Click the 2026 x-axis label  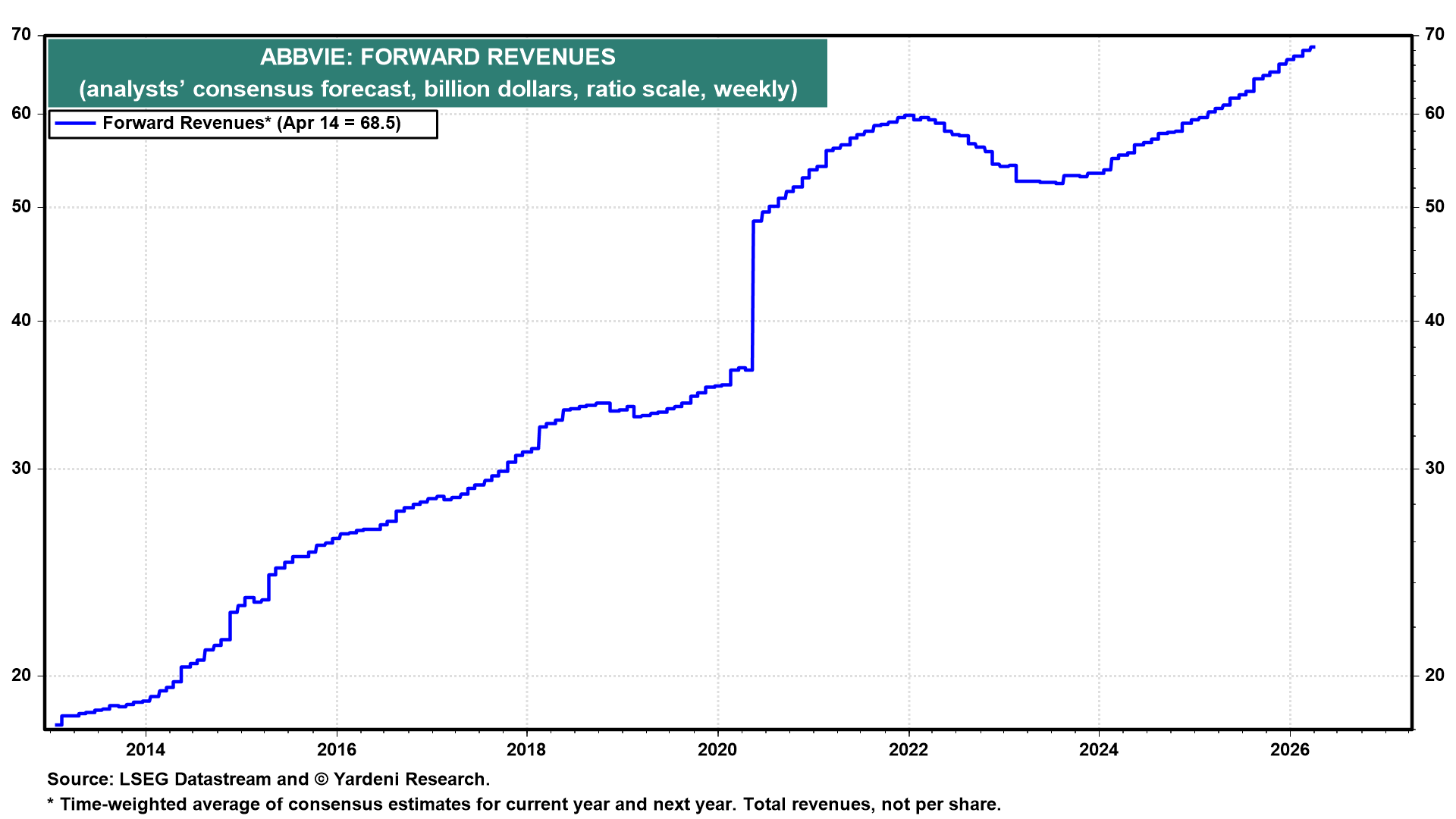pyautogui.click(x=1290, y=750)
